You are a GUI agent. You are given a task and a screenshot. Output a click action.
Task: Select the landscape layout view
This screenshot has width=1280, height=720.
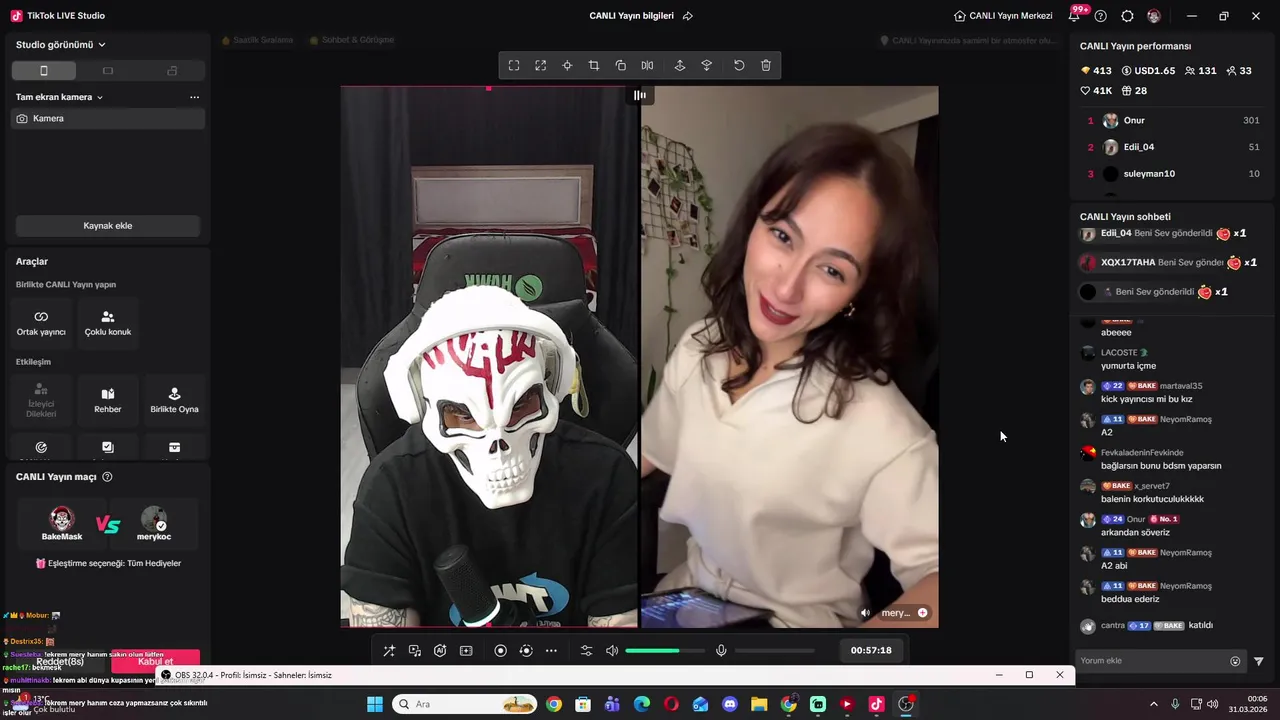click(x=108, y=71)
